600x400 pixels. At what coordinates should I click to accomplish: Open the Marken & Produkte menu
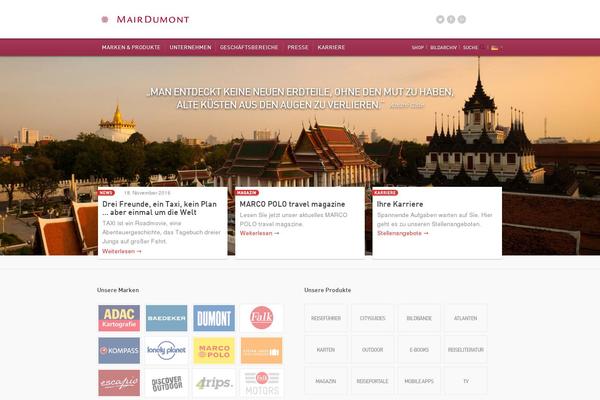click(x=131, y=47)
